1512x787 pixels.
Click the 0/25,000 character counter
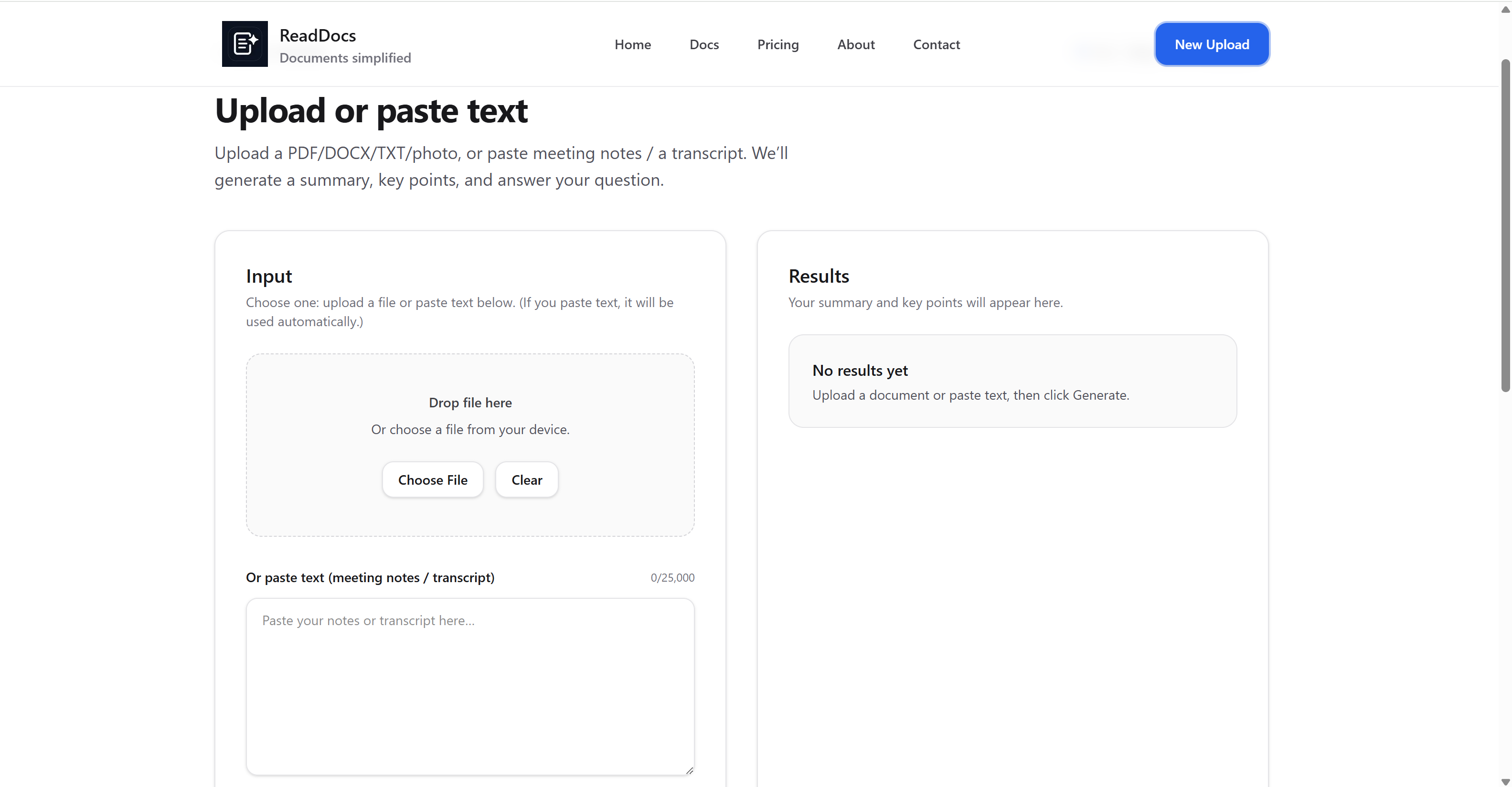tap(672, 577)
